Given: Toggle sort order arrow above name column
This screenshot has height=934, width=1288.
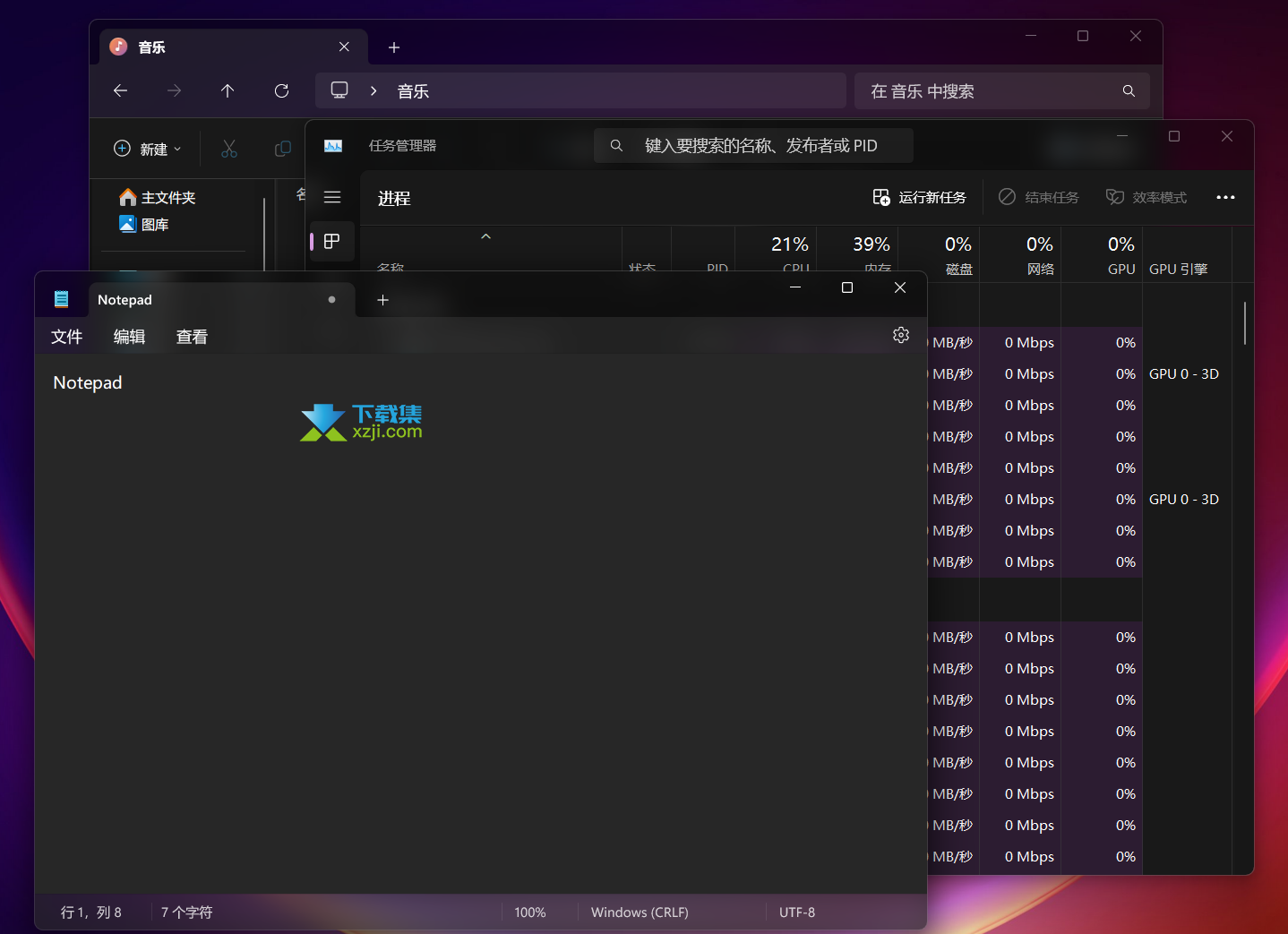Looking at the screenshot, I should 486,236.
